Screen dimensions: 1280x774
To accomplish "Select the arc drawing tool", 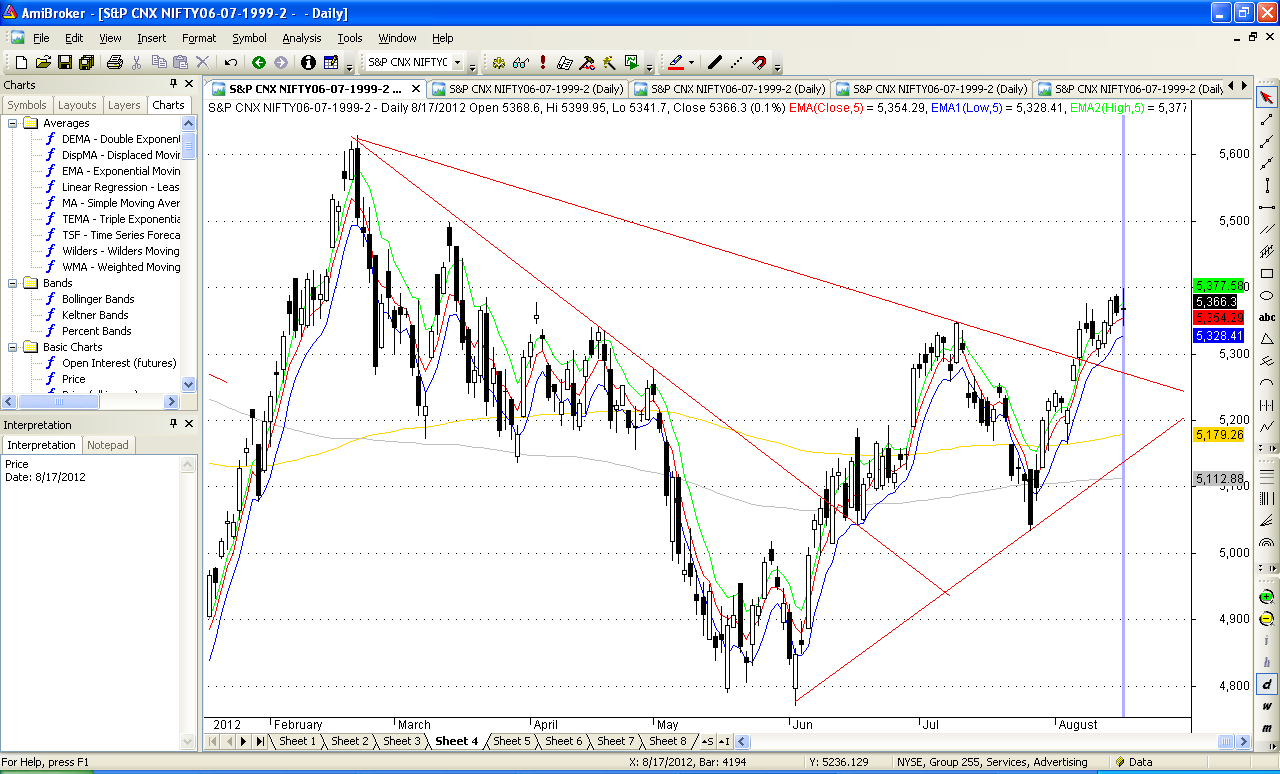I will 1267,383.
